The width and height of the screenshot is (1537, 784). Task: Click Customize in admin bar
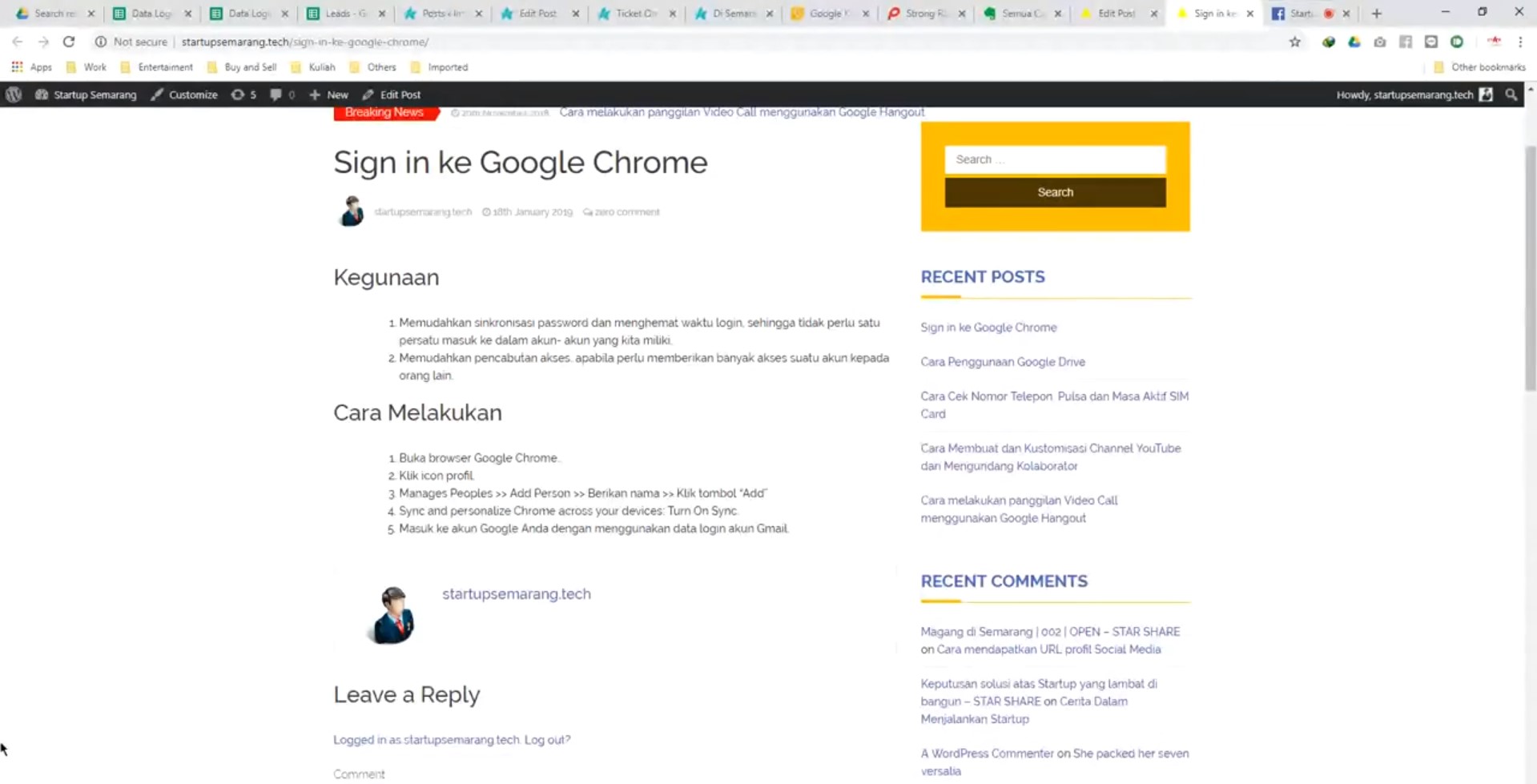[184, 94]
